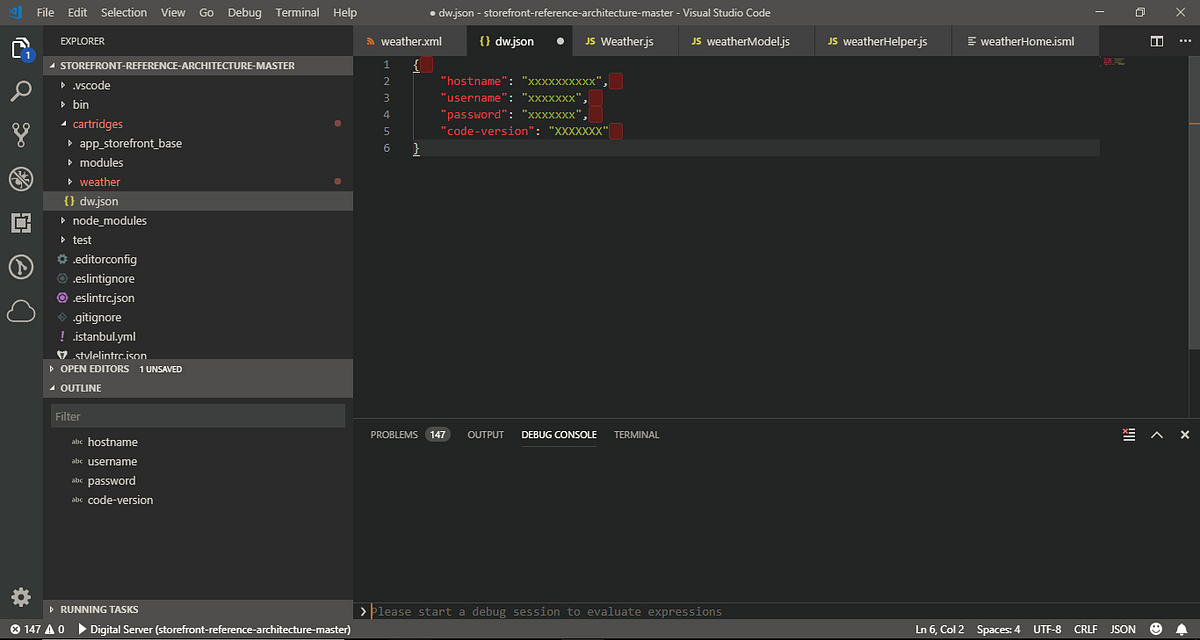Switch to the TERMINAL panel tab
The width and height of the screenshot is (1200, 640).
[x=636, y=434]
